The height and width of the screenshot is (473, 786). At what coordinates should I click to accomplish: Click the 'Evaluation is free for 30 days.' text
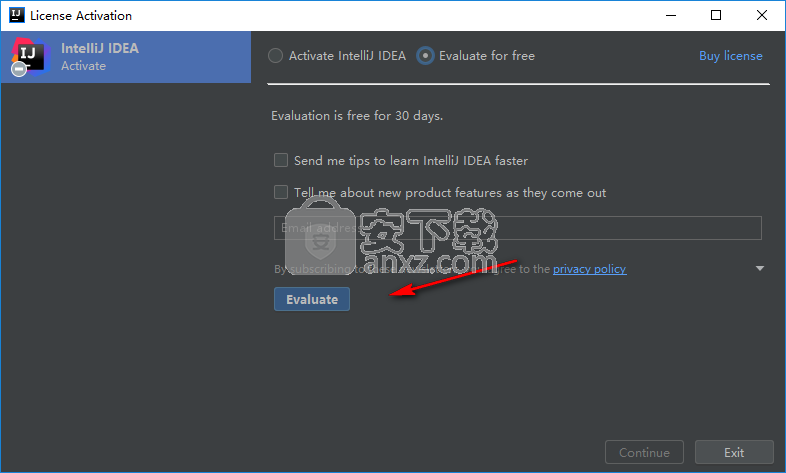pyautogui.click(x=357, y=116)
